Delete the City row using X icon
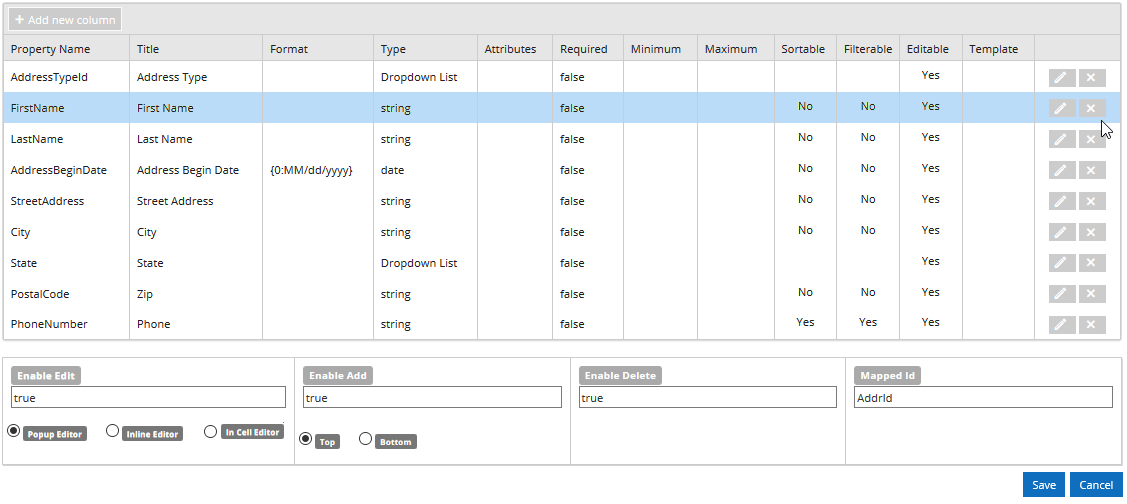Viewport: 1127px width, 504px height. (1091, 232)
